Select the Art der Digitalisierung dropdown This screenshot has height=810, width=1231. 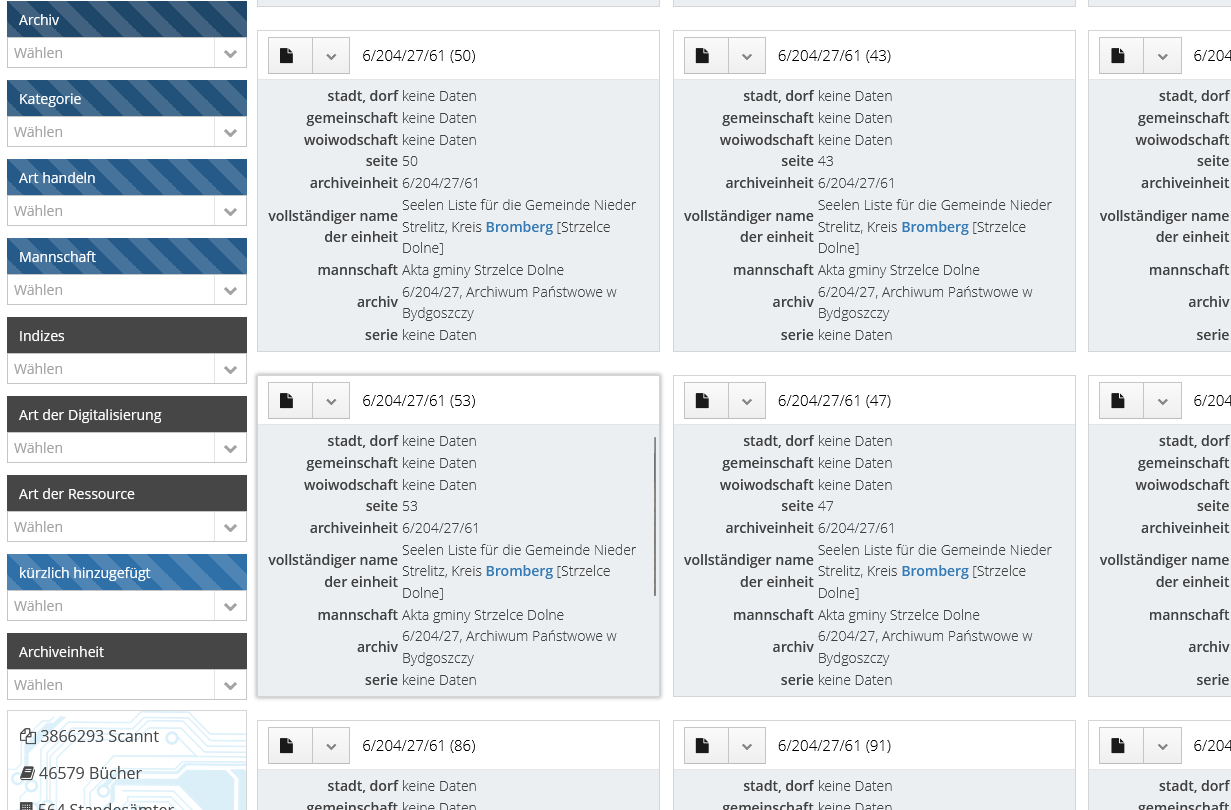point(127,448)
